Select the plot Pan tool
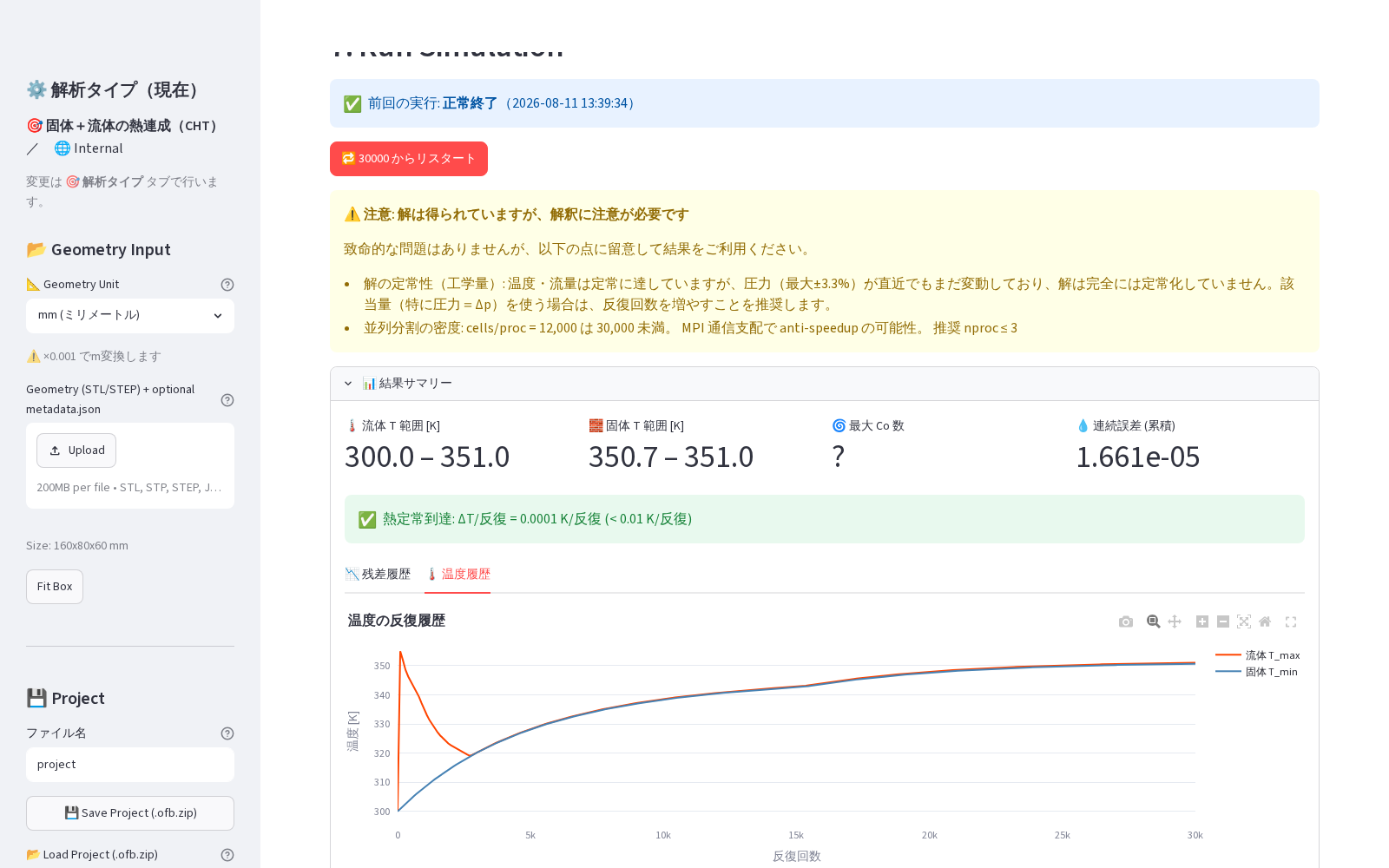Screen dimensions: 1389x868 [x=1175, y=621]
